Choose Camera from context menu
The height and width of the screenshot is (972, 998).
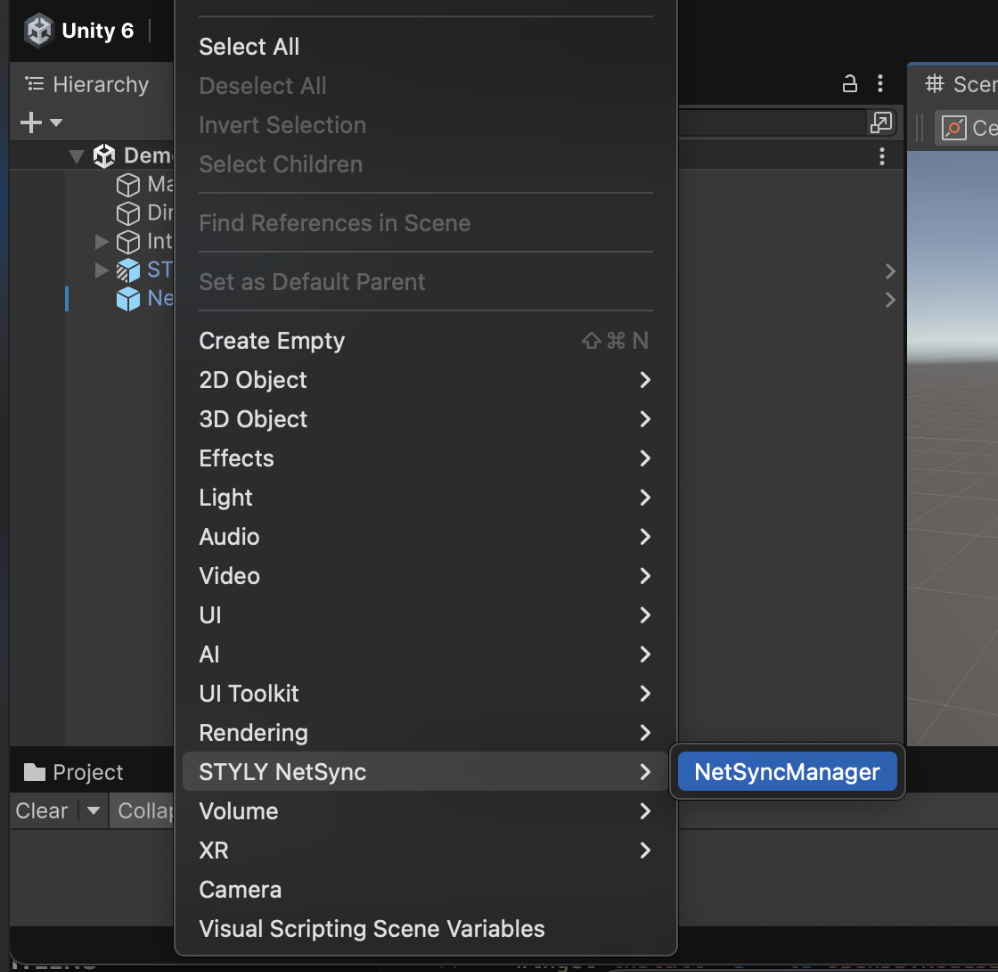(x=425, y=889)
